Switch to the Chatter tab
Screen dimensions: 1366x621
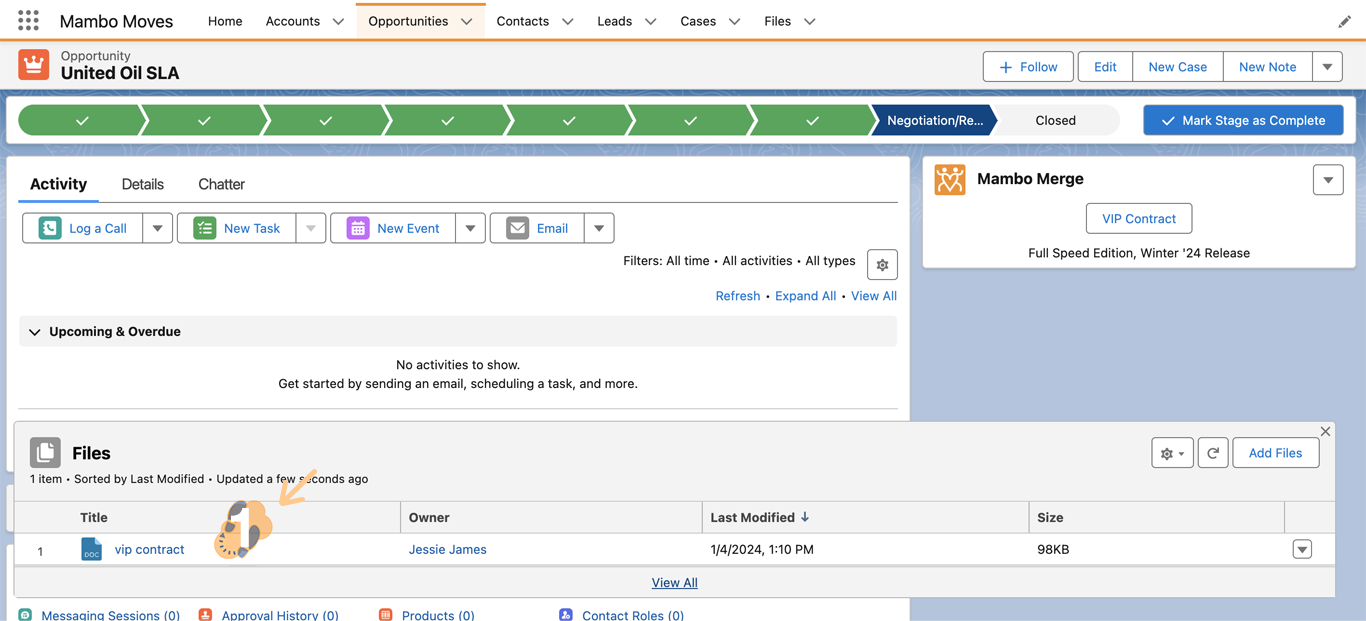pos(221,184)
